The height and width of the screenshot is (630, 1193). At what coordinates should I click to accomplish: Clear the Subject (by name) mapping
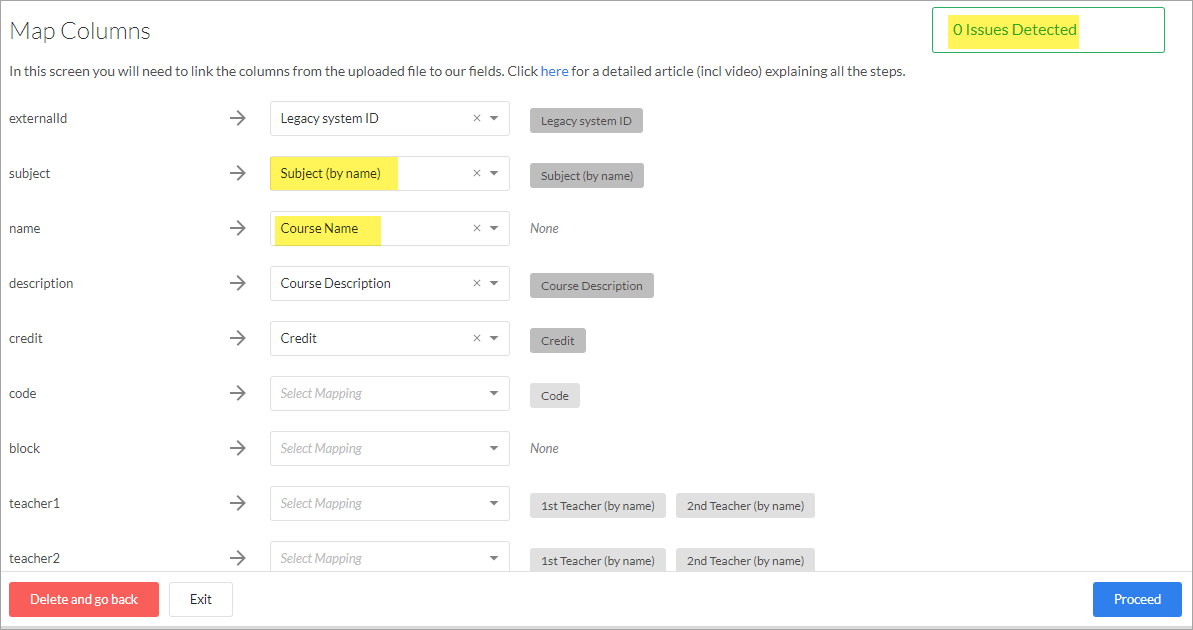tap(477, 173)
